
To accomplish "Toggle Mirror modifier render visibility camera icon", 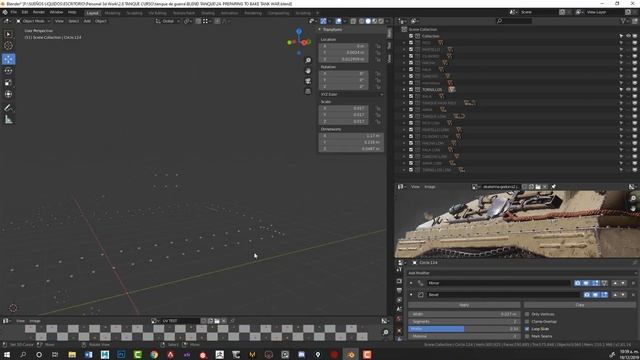I will (578, 283).
